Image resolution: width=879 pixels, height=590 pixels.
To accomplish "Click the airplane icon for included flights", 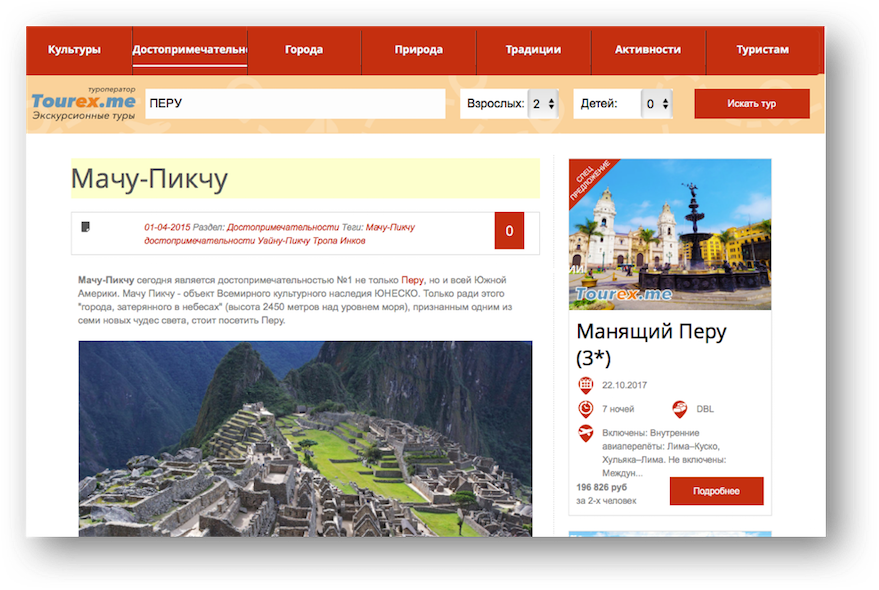I will [586, 433].
